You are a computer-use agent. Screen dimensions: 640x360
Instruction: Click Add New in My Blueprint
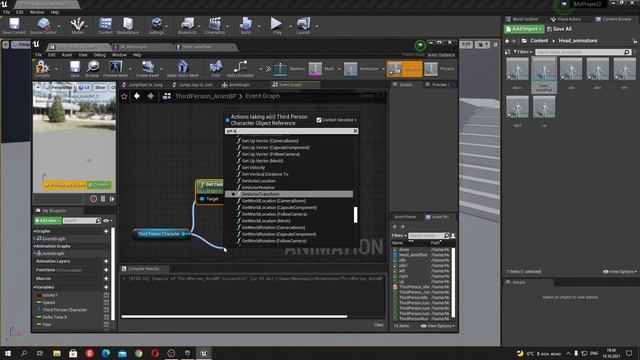click(48, 220)
